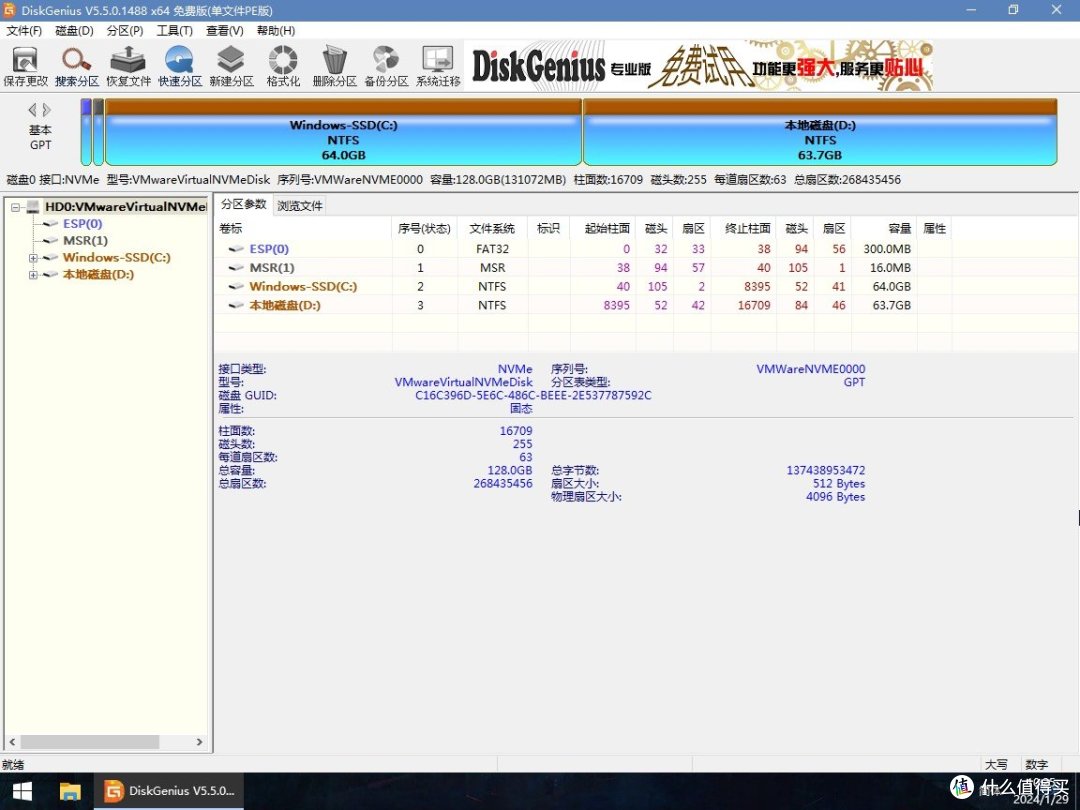This screenshot has width=1080, height=810.
Task: Click the 标识 column header
Action: tap(548, 229)
